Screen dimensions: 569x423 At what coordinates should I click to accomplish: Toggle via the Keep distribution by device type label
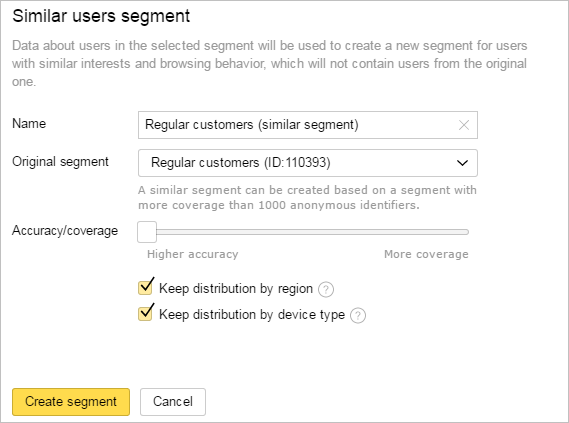pyautogui.click(x=252, y=315)
